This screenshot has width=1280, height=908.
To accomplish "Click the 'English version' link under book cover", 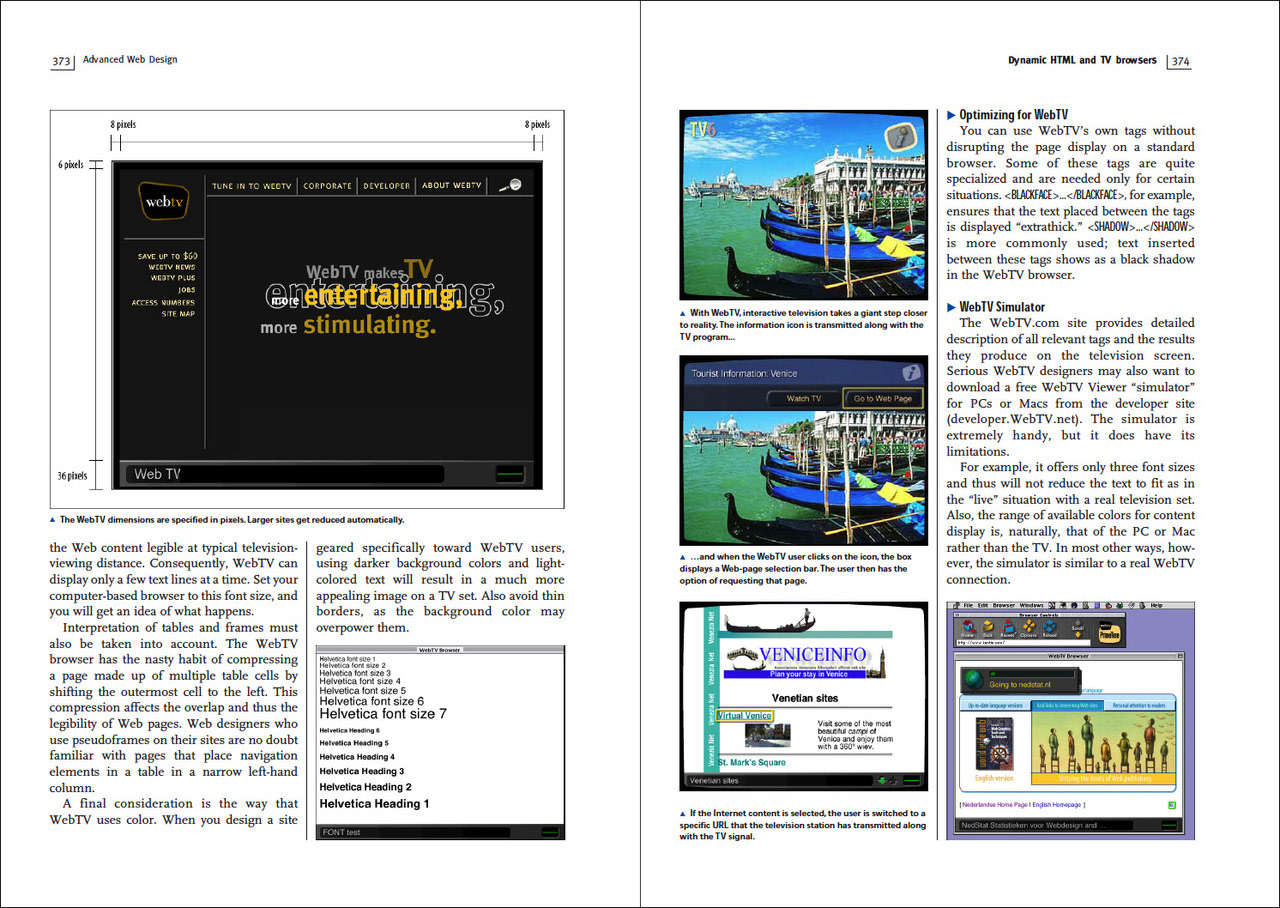I will pyautogui.click(x=994, y=778).
